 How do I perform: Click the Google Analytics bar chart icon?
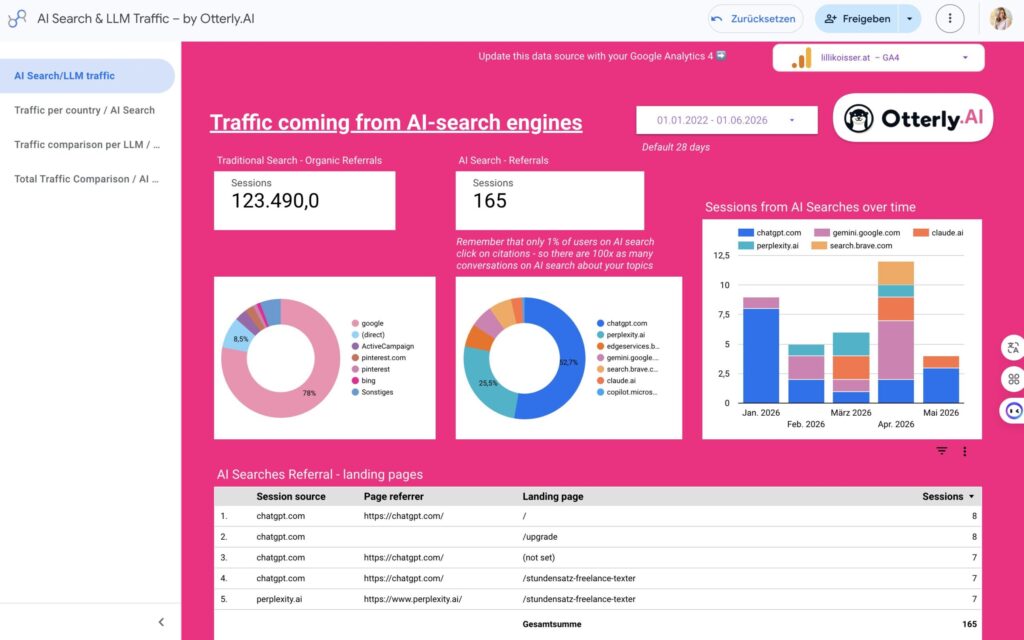801,58
